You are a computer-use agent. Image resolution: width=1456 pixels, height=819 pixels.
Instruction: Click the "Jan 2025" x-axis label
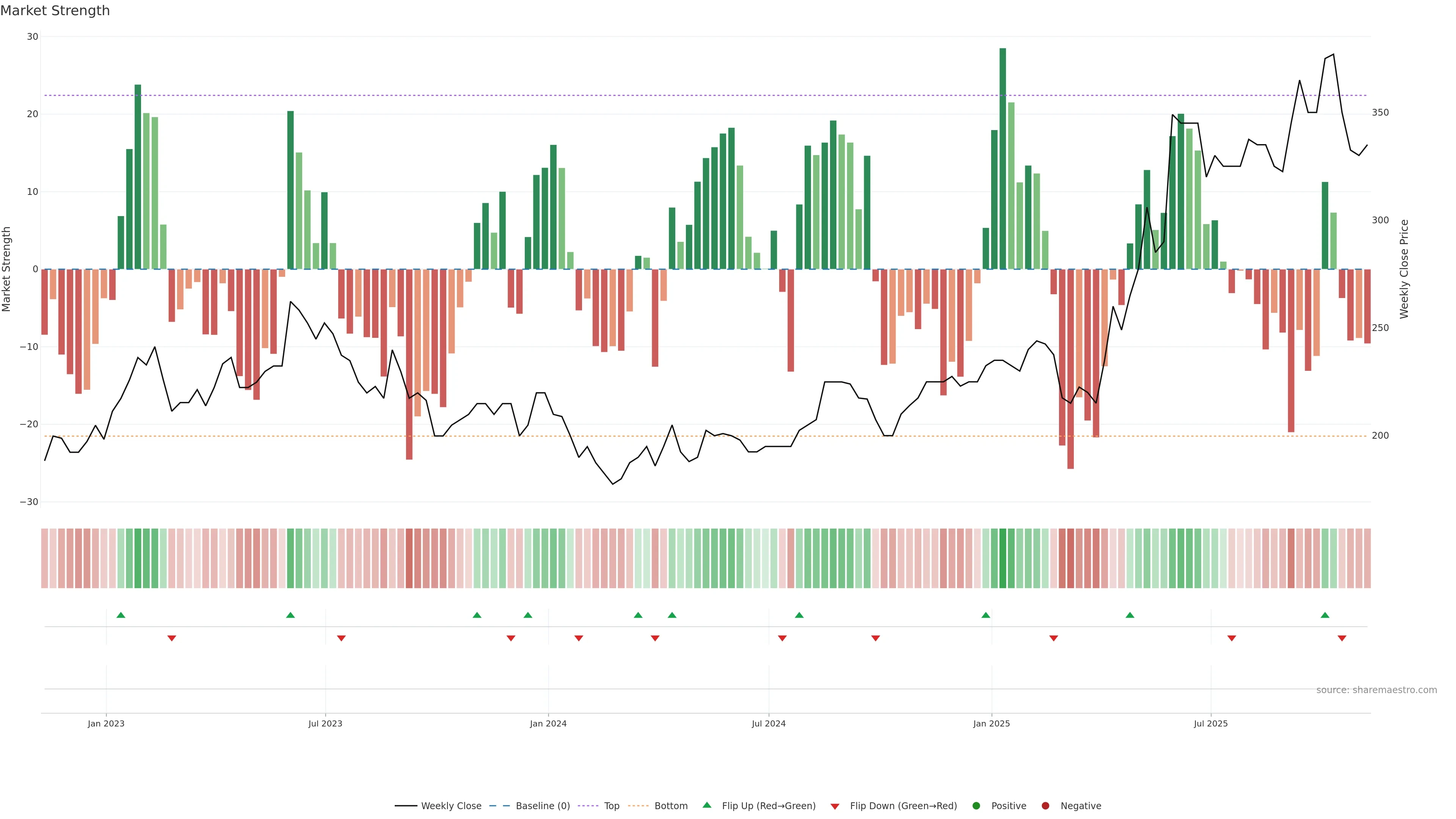point(991,723)
